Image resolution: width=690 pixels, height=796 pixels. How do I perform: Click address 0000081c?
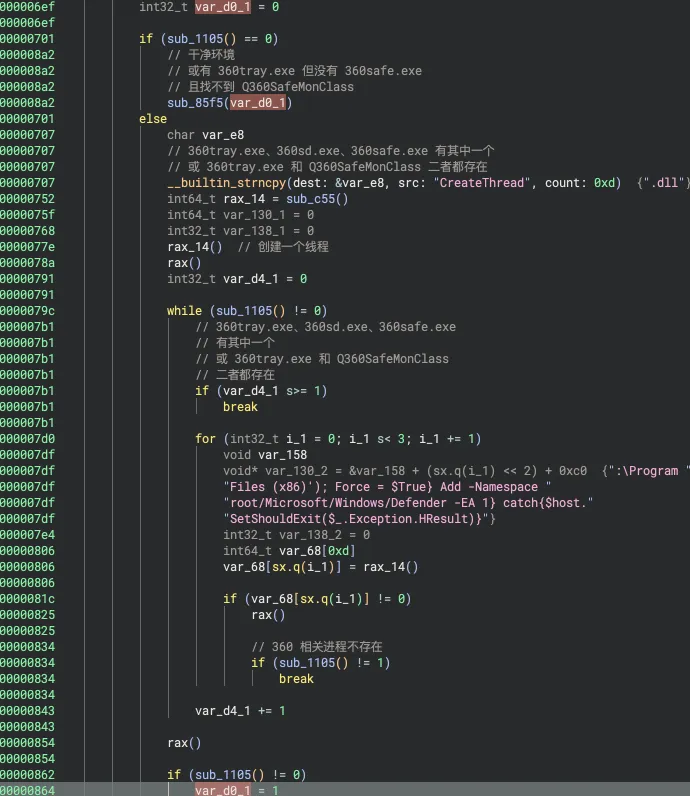coord(27,599)
